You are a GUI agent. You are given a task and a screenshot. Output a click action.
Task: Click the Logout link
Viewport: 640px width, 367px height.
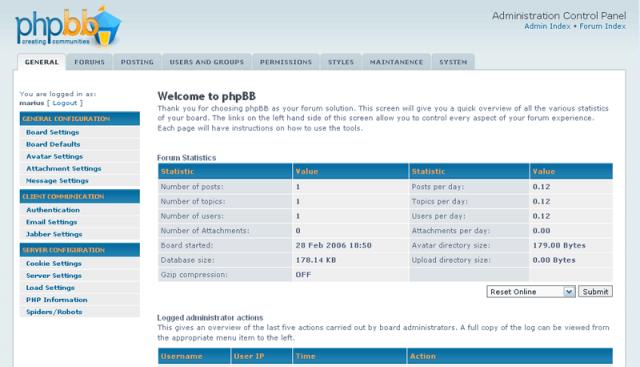[x=64, y=103]
